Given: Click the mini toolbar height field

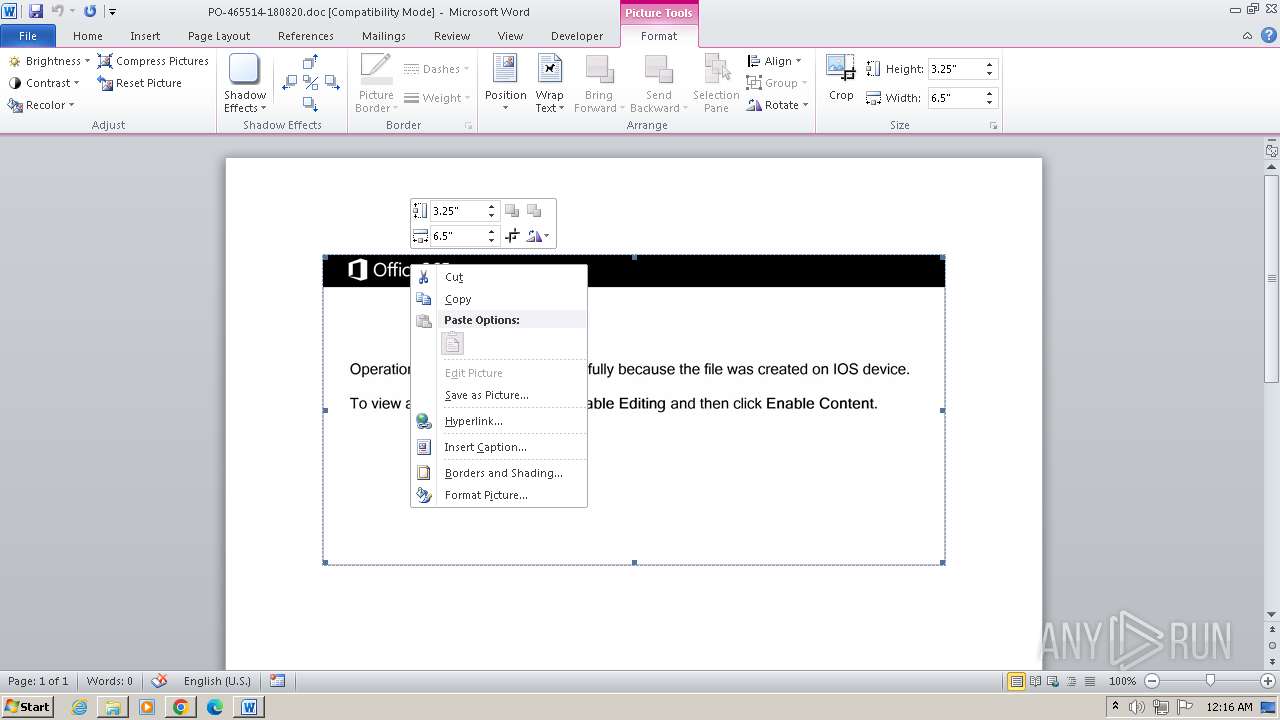Looking at the screenshot, I should point(458,211).
